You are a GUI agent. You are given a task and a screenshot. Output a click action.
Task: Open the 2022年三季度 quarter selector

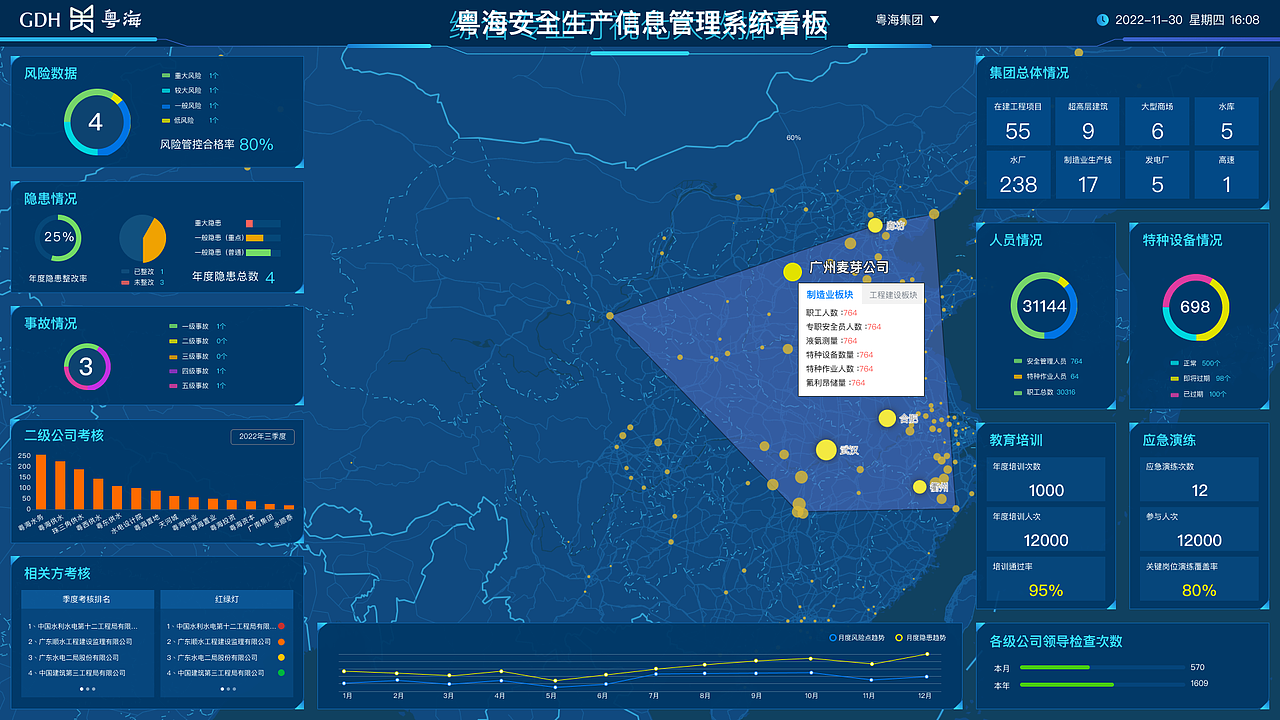point(262,436)
